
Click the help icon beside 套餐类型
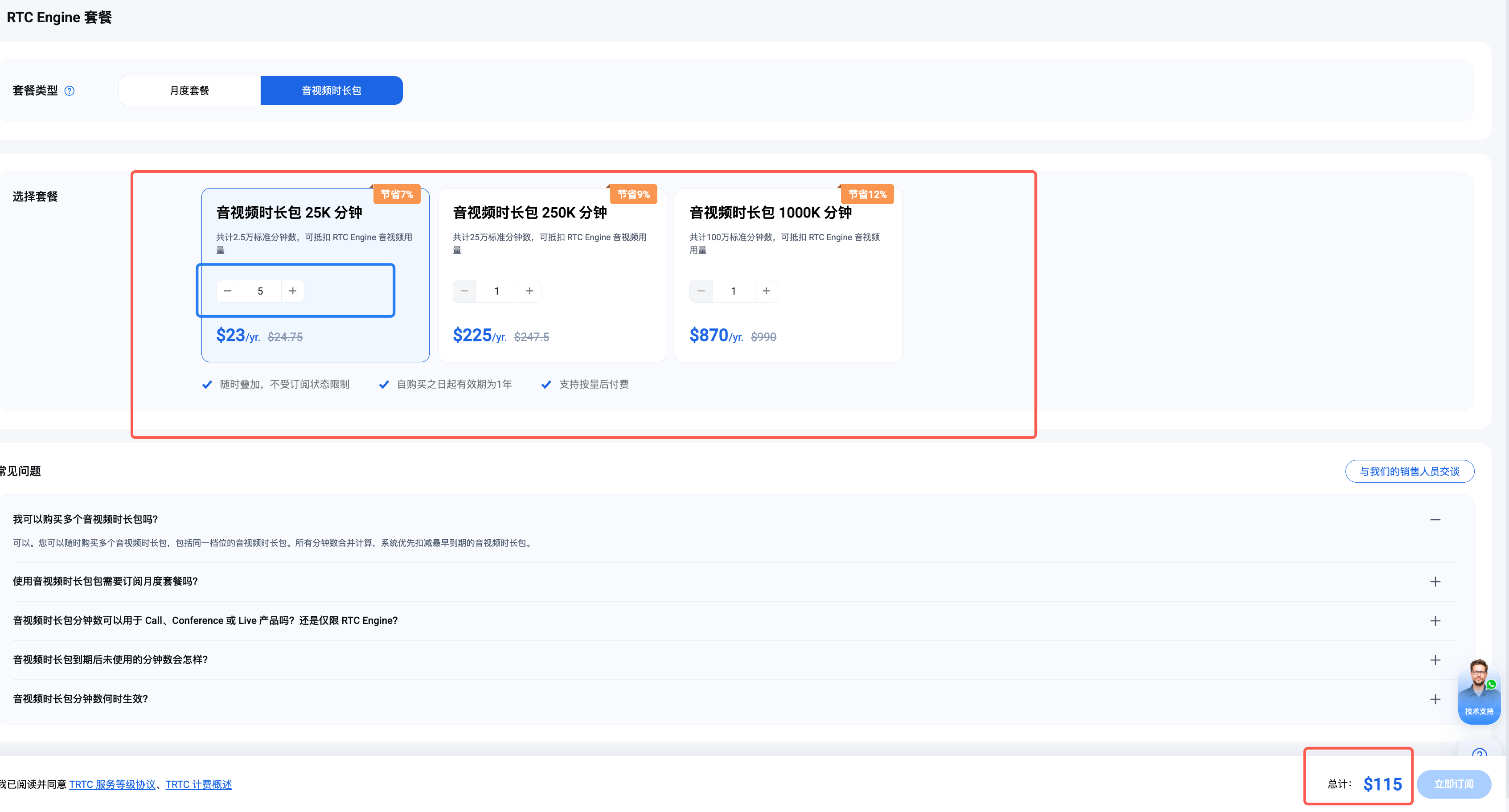pyautogui.click(x=69, y=91)
